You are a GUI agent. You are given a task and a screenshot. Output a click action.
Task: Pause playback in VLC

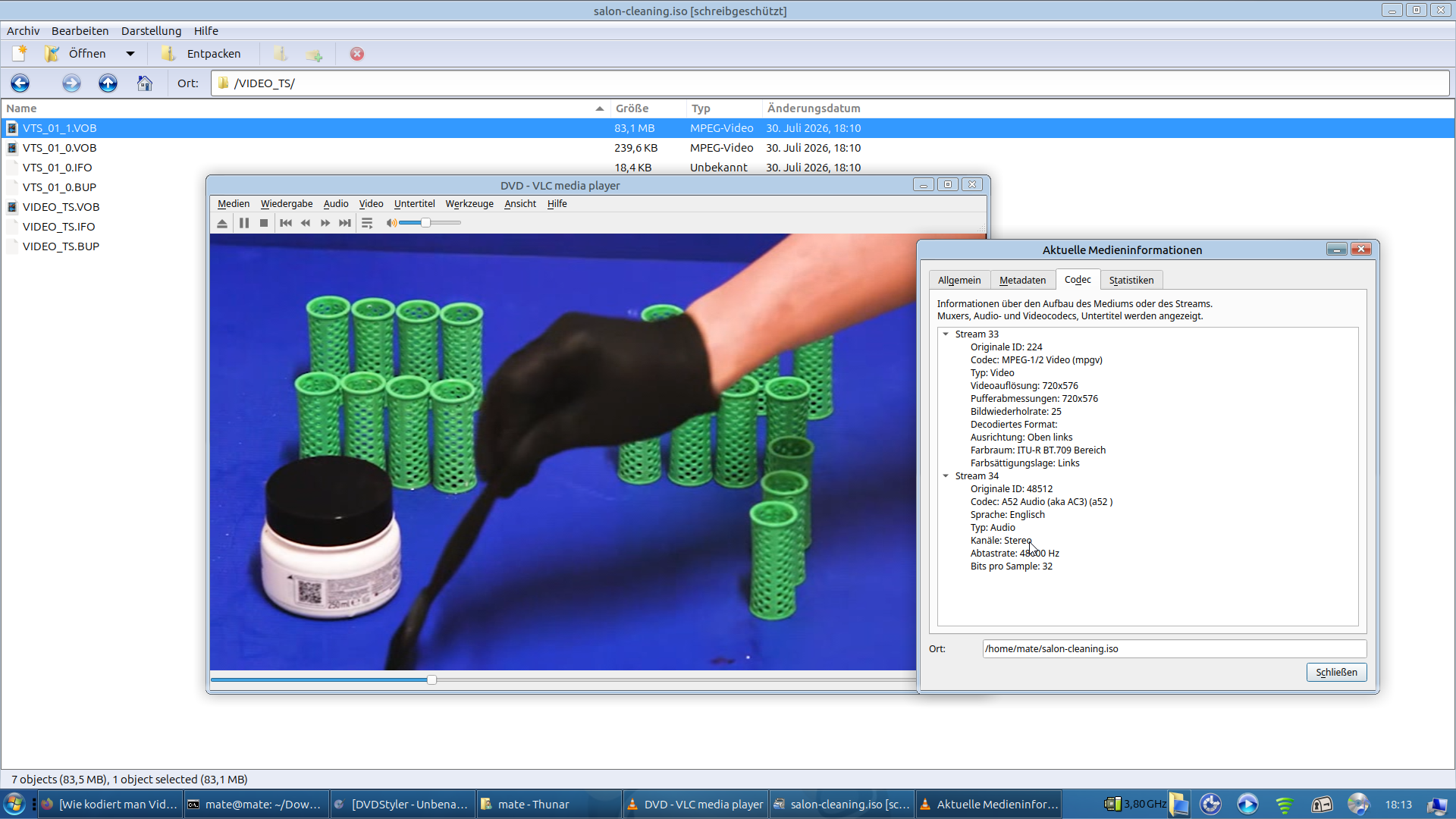(x=244, y=223)
